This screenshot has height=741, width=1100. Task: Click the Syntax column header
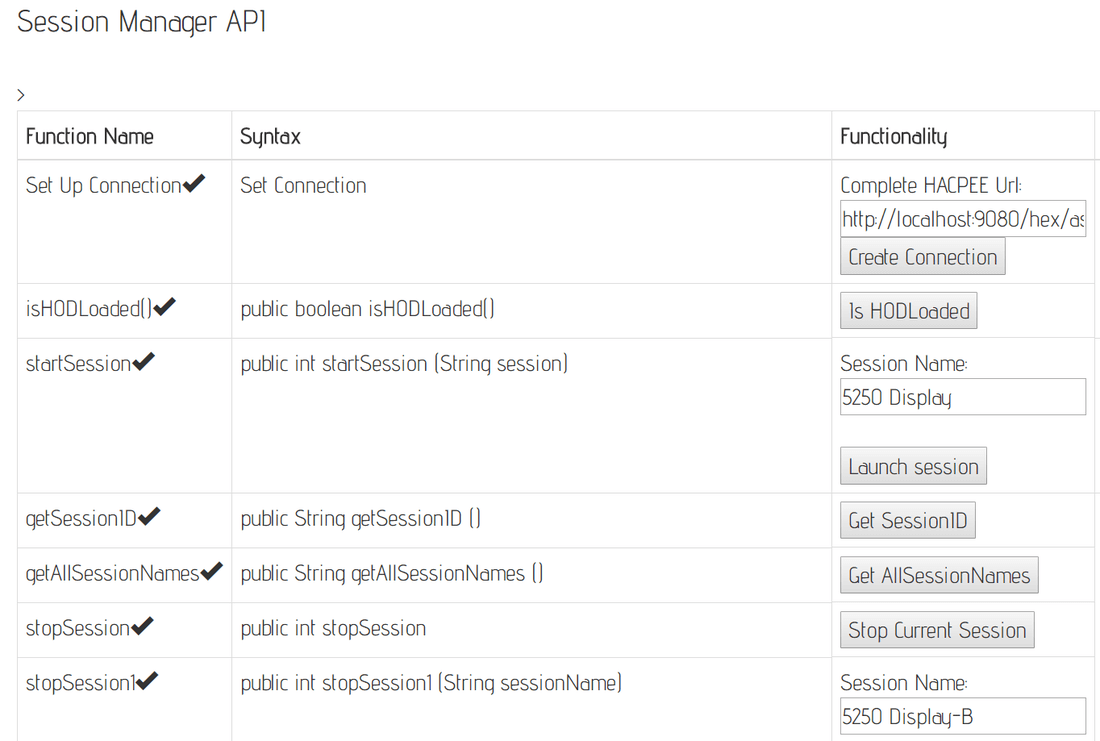coord(271,136)
